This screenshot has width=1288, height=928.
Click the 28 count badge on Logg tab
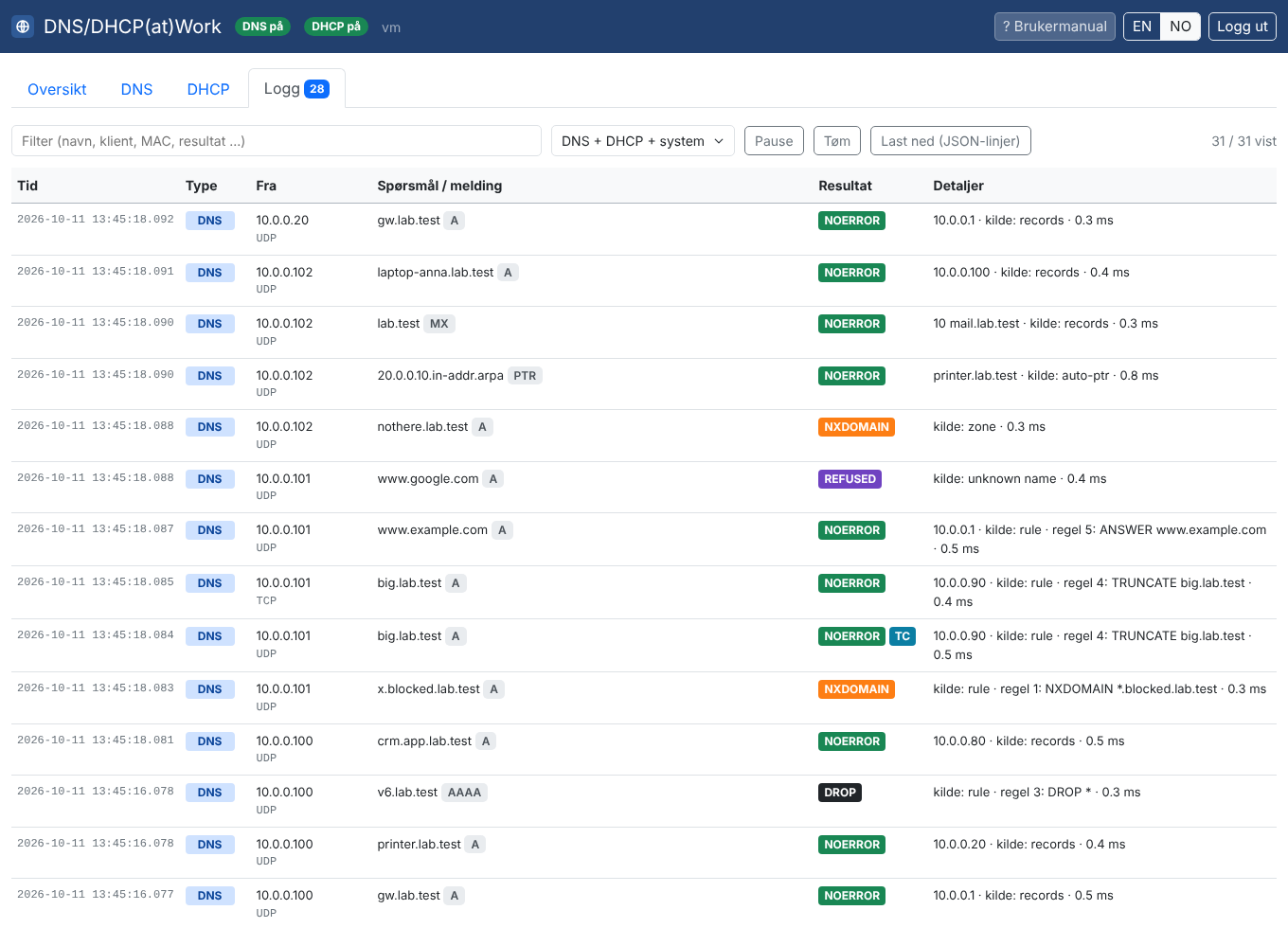(317, 89)
